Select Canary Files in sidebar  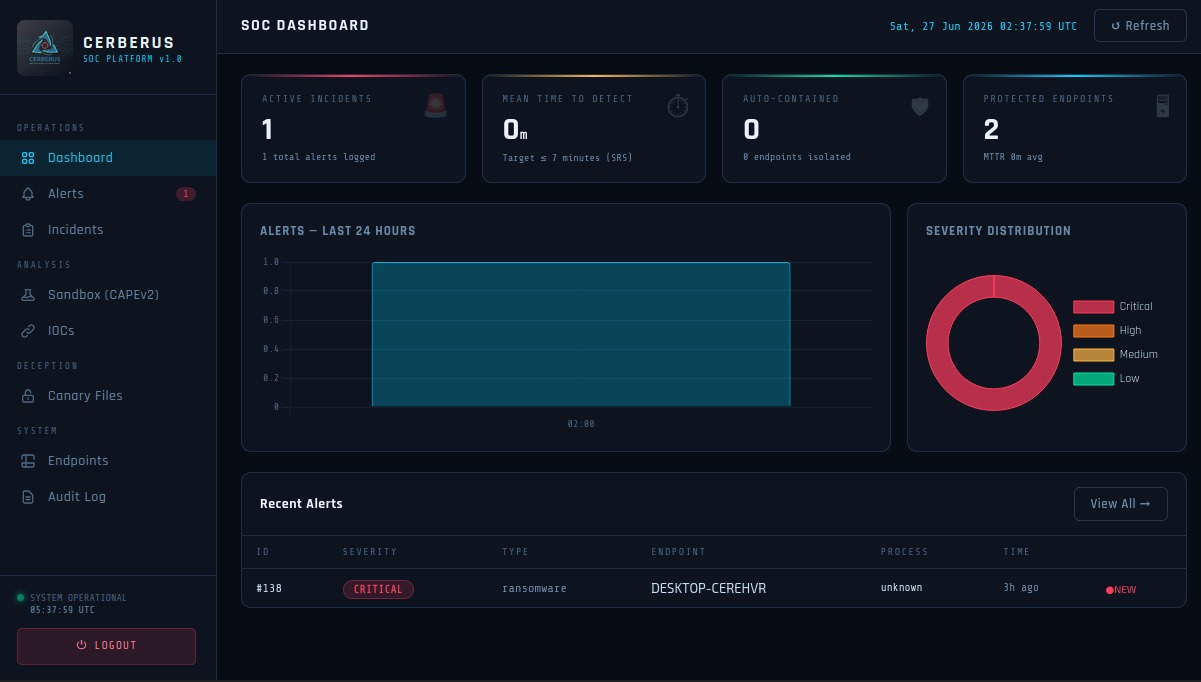[108, 396]
